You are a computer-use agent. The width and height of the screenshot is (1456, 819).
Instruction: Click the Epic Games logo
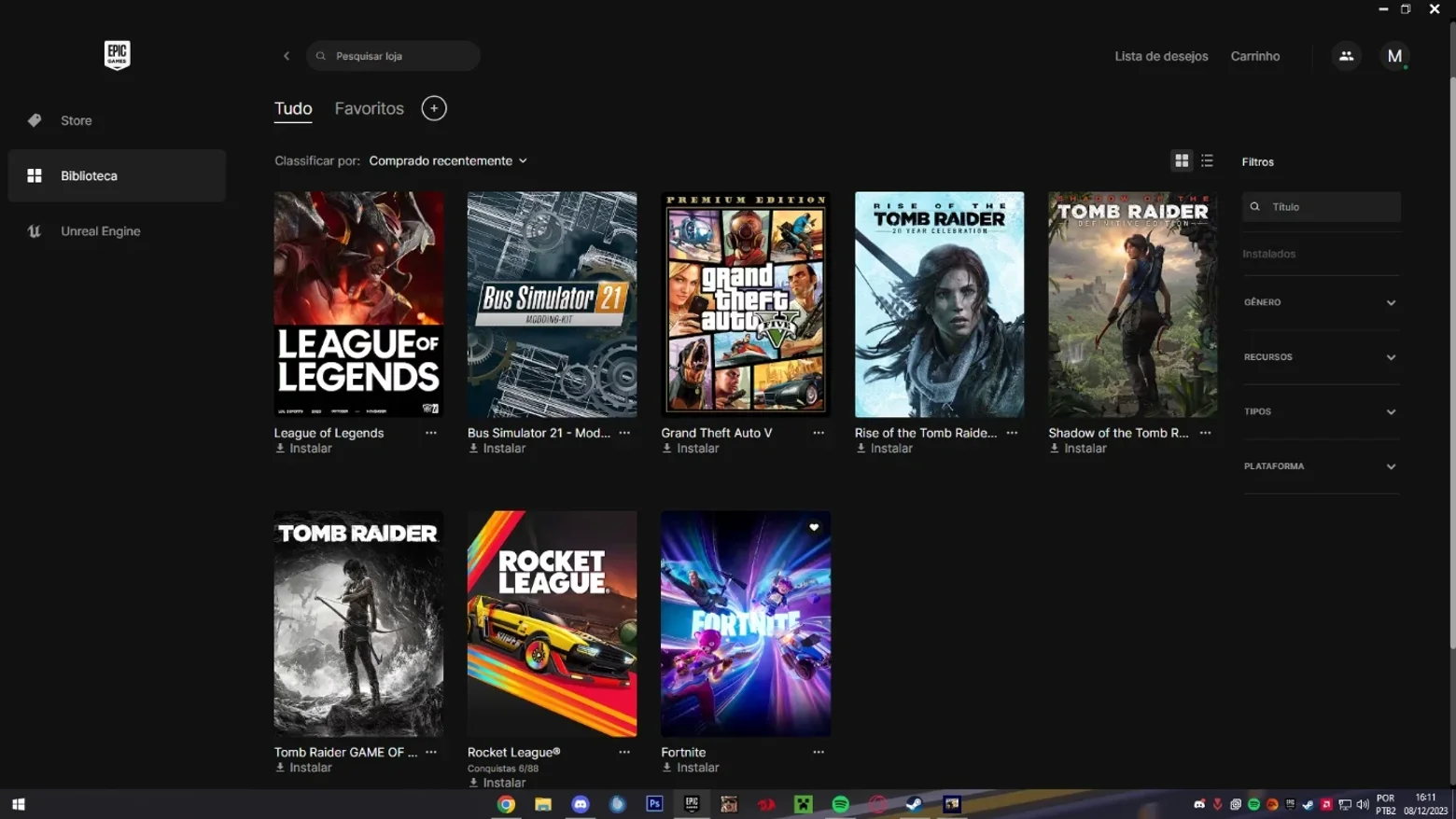[x=117, y=55]
